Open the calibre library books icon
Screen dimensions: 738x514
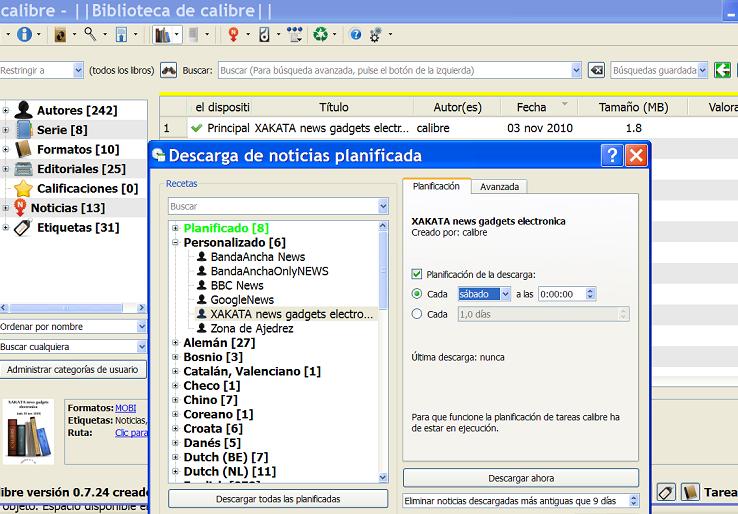pos(162,34)
